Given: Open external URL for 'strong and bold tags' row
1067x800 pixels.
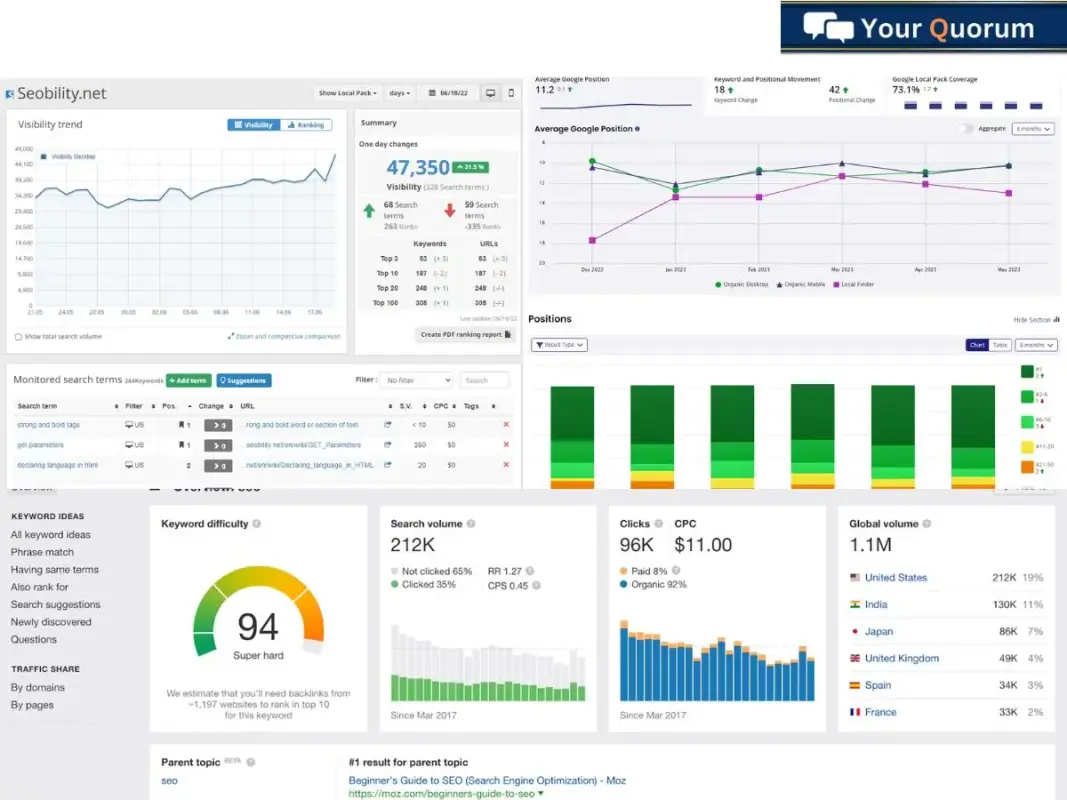Looking at the screenshot, I should pos(387,424).
